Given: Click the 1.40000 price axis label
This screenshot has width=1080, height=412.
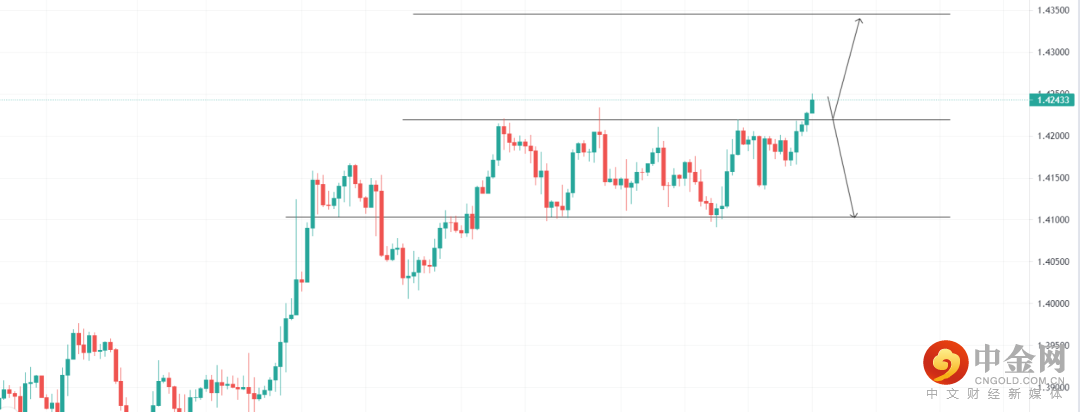Looking at the screenshot, I should point(1052,304).
